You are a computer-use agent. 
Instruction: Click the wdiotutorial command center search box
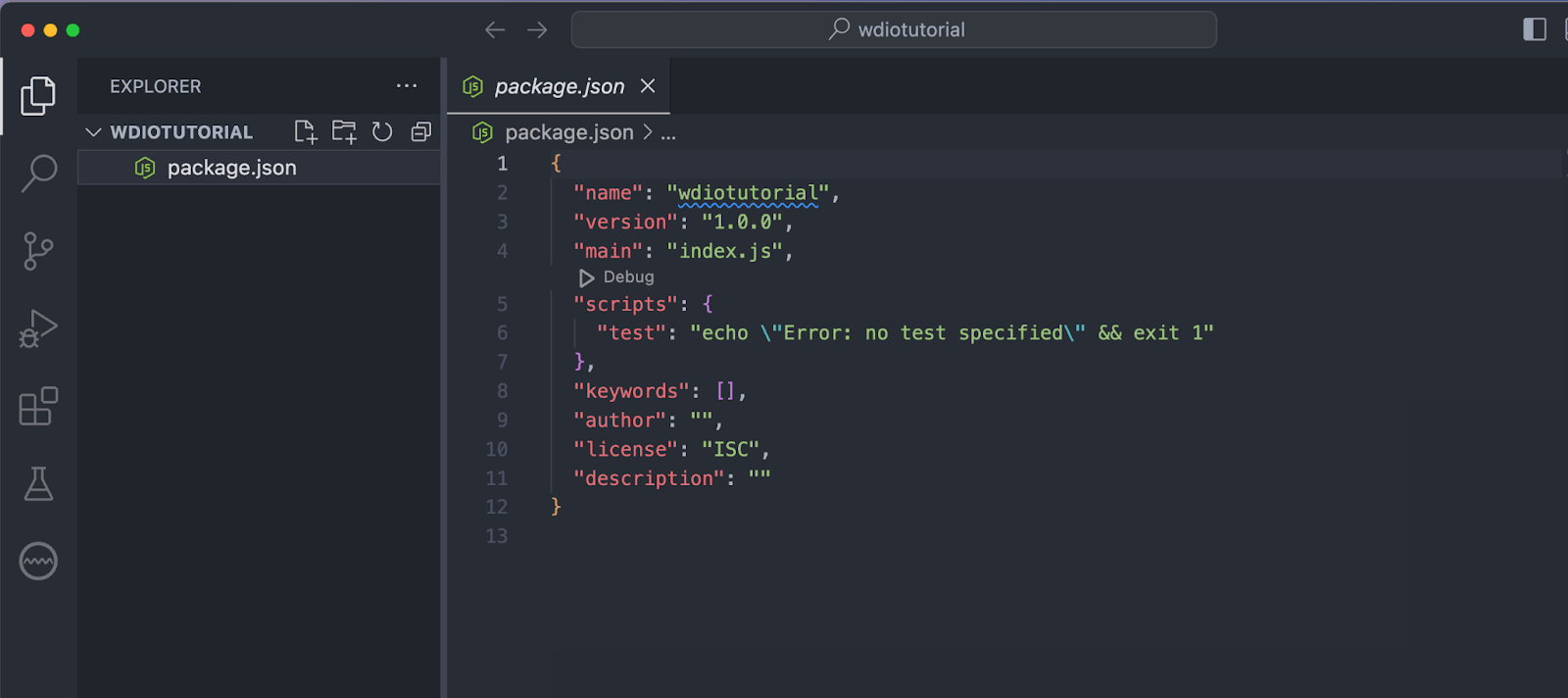[x=894, y=29]
